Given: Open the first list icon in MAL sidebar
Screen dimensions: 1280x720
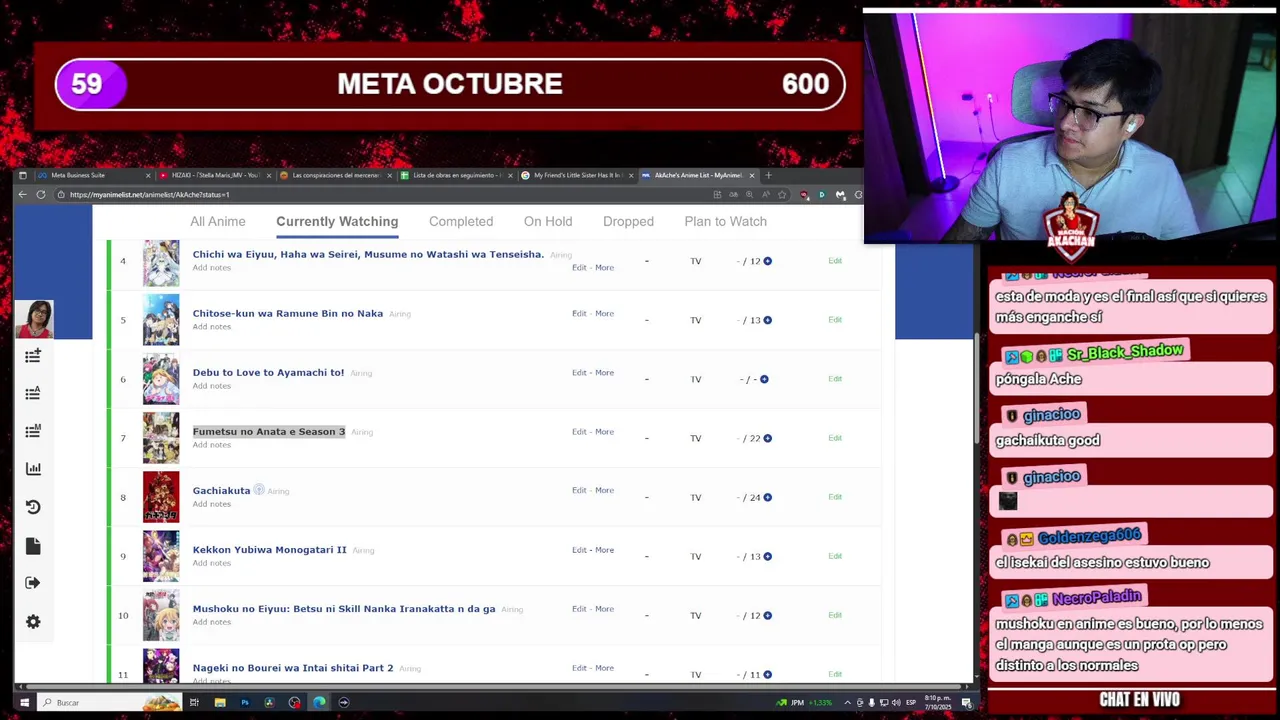Looking at the screenshot, I should pyautogui.click(x=33, y=355).
